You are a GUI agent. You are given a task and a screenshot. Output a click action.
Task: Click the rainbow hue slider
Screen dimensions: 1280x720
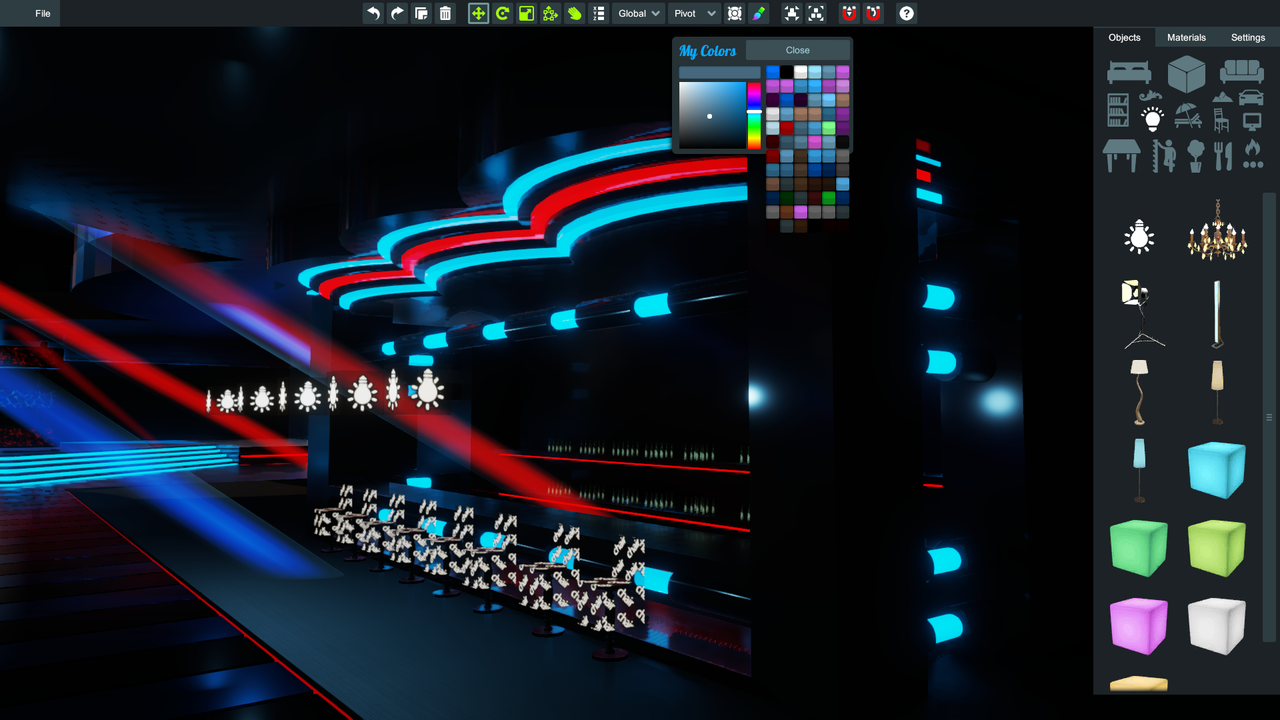click(754, 116)
